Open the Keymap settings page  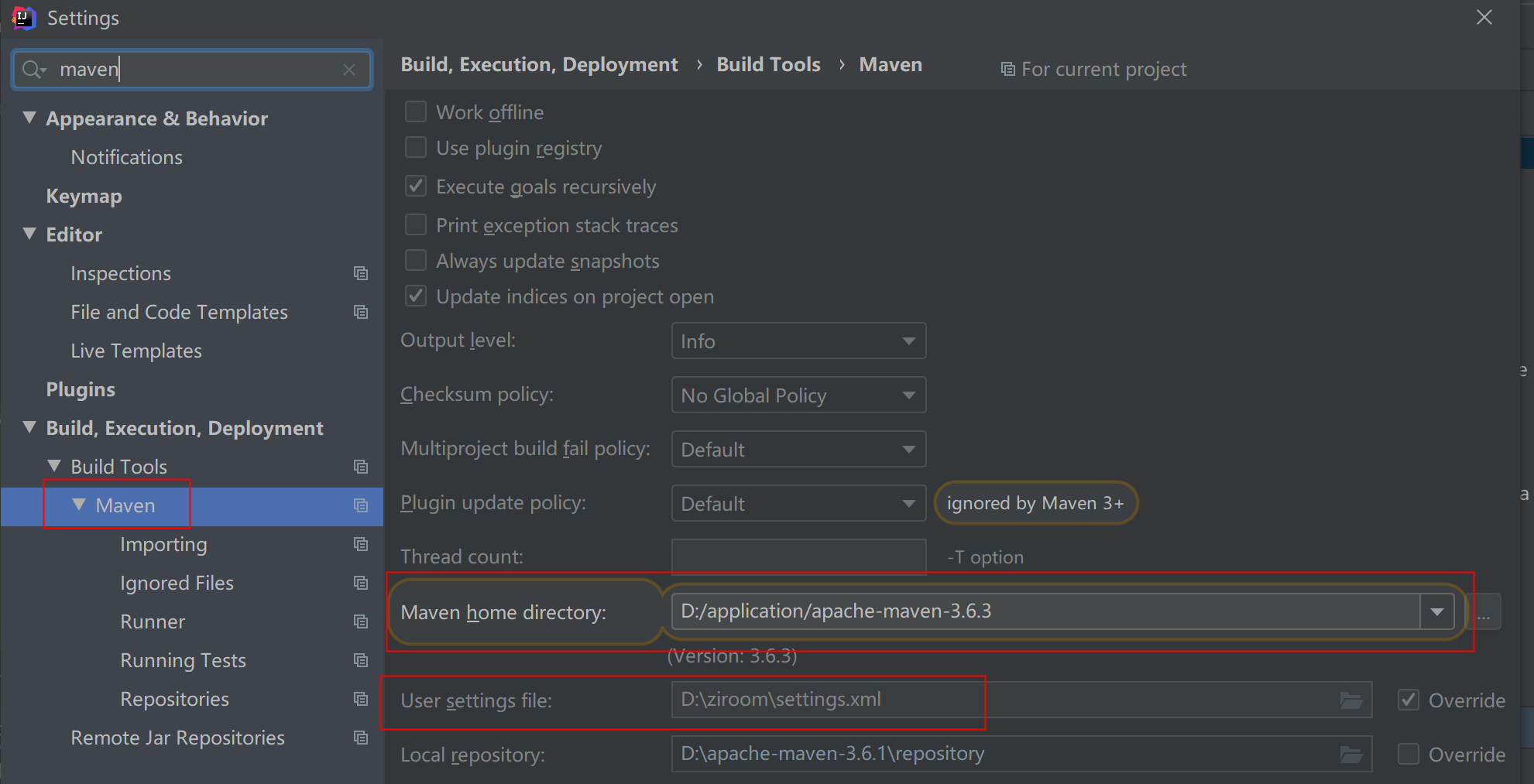tap(84, 196)
